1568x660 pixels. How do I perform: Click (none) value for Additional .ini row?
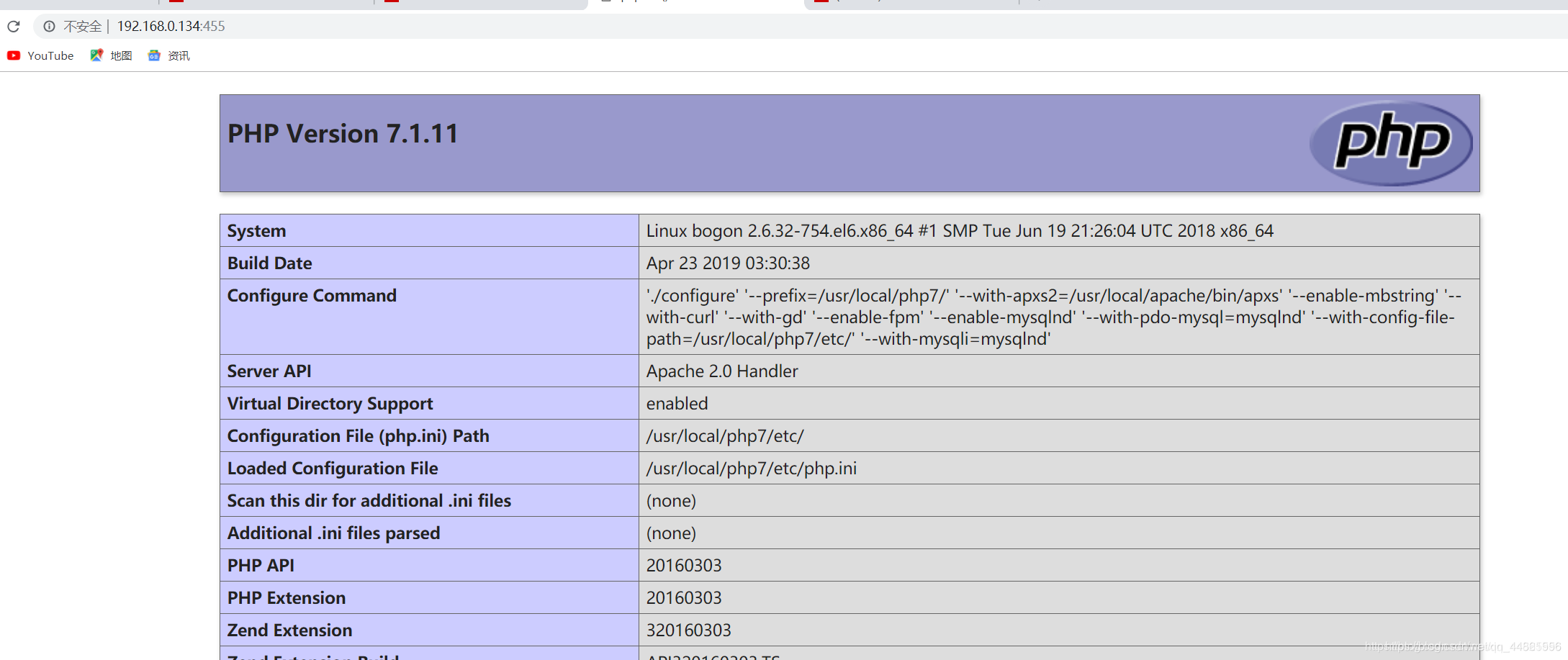(x=671, y=533)
